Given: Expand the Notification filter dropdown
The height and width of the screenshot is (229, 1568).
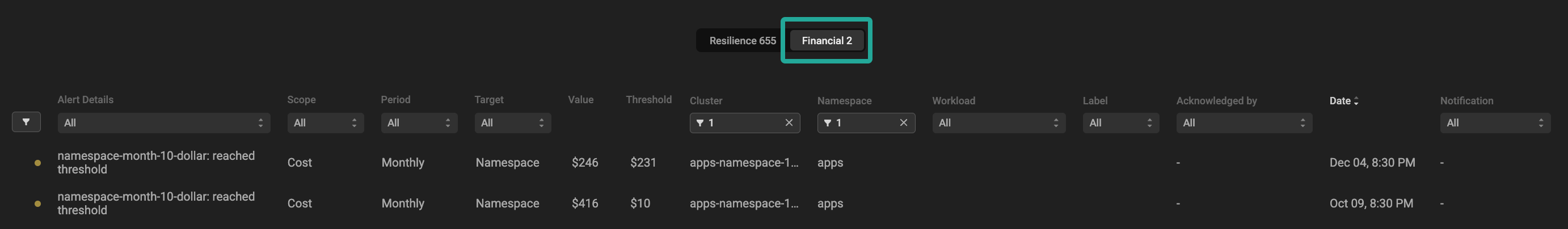Looking at the screenshot, I should click(1494, 122).
